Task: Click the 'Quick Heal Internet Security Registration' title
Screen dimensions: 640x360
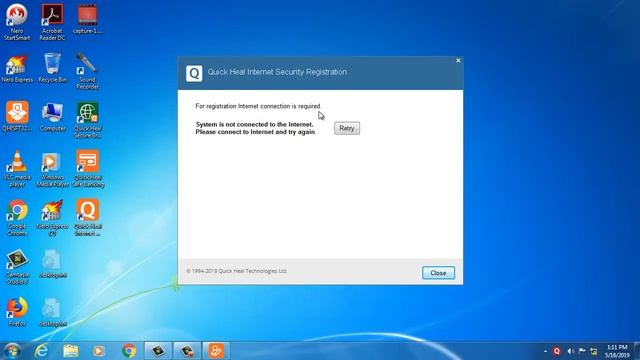Action: (x=277, y=72)
